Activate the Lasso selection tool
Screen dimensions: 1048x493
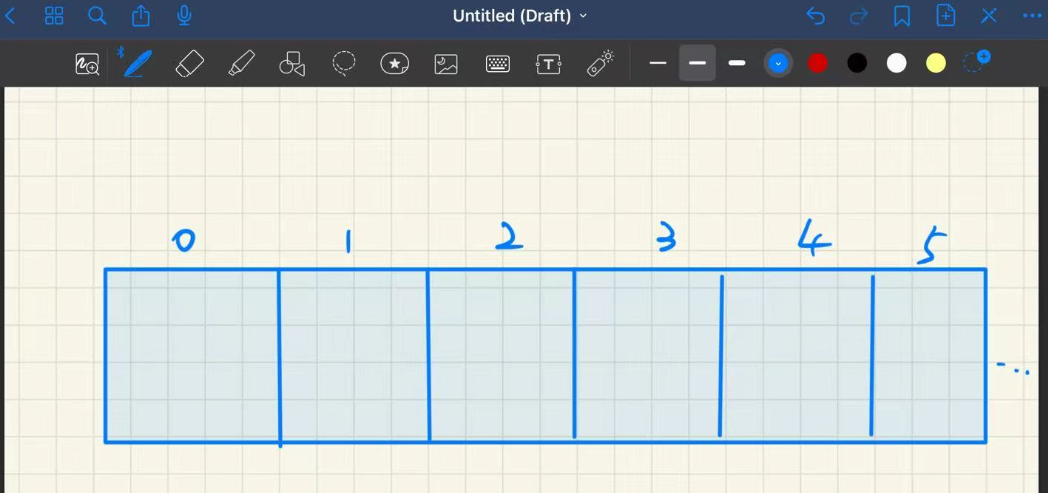pyautogui.click(x=344, y=64)
